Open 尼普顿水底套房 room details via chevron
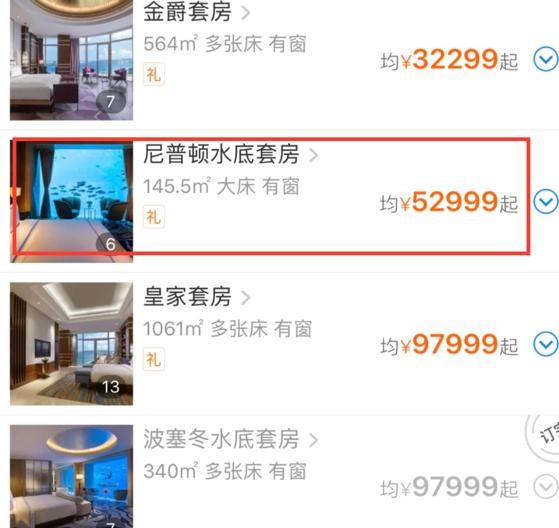This screenshot has width=559, height=528. pyautogui.click(x=313, y=155)
